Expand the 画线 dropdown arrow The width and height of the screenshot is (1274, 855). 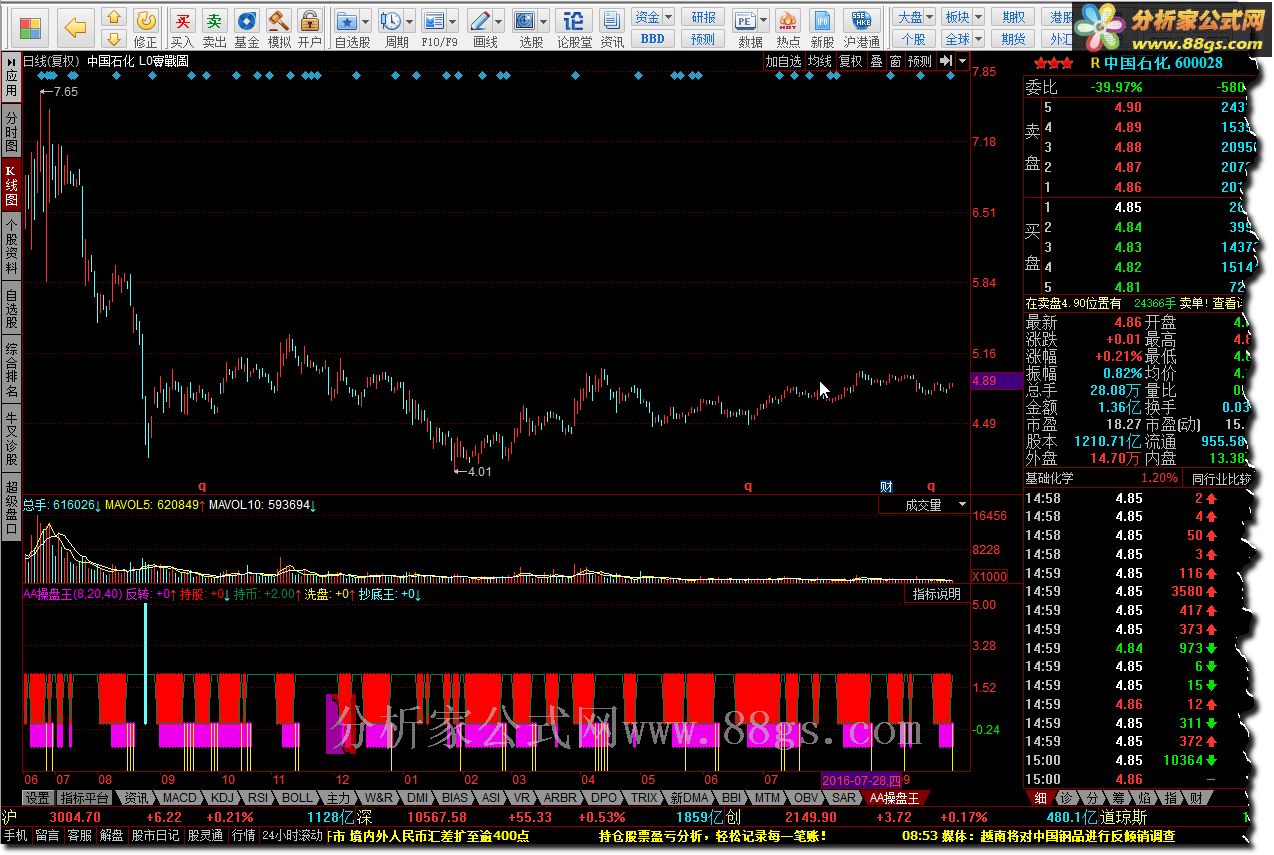(x=498, y=21)
